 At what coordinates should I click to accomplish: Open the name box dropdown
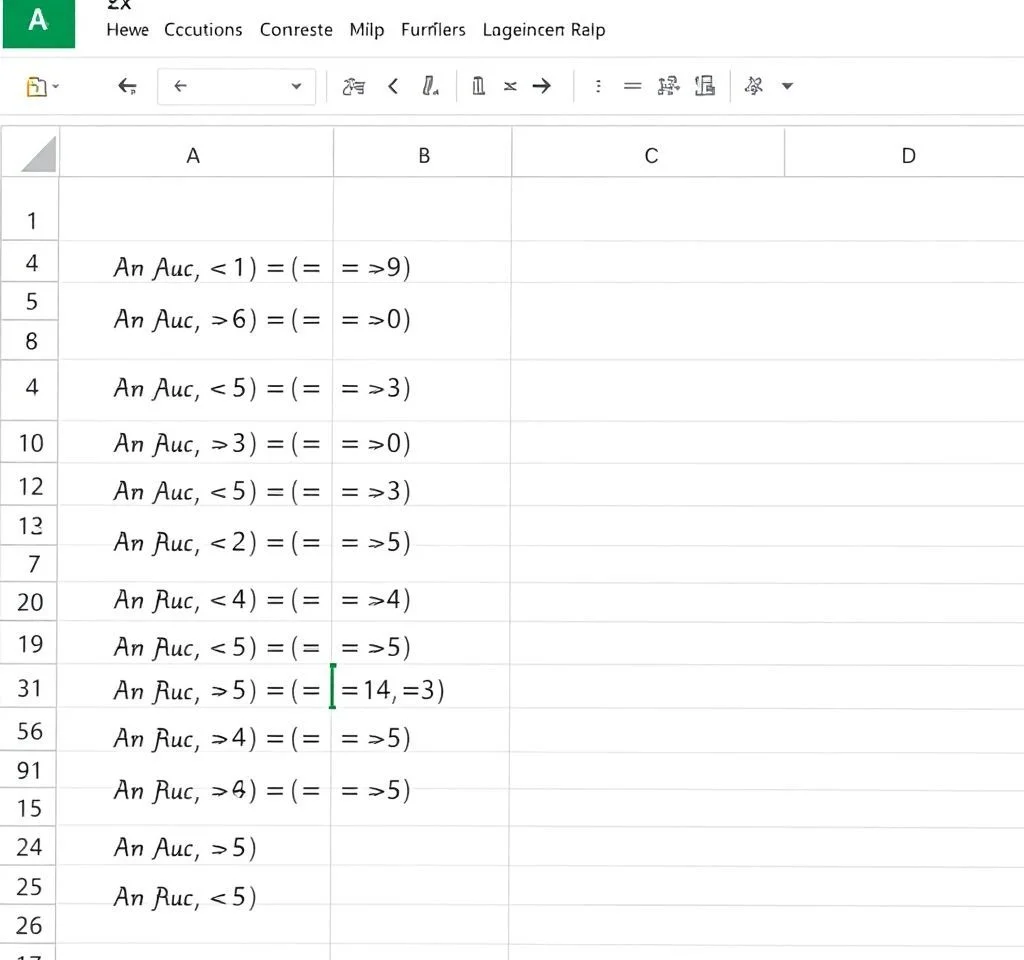(296, 86)
